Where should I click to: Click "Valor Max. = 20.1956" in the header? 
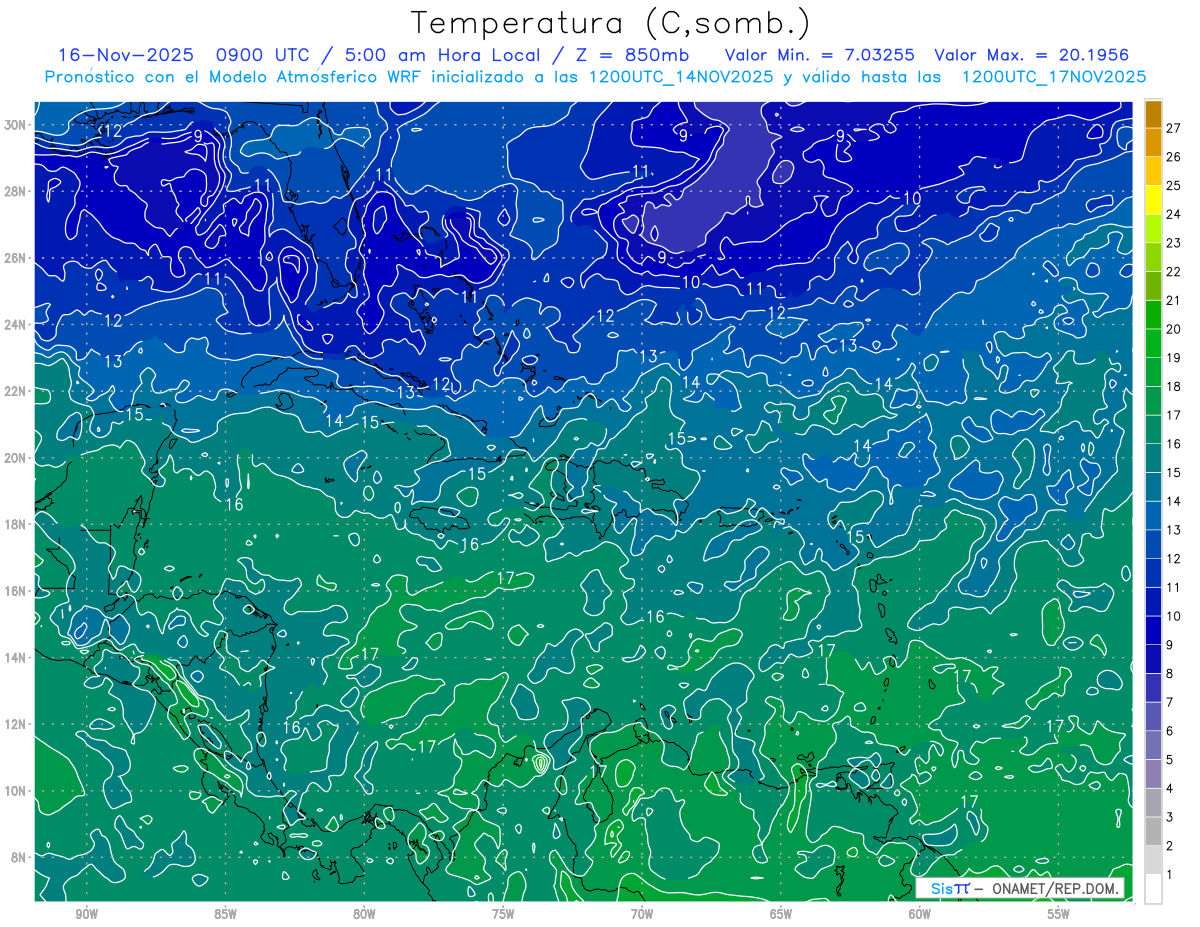coord(1032,55)
